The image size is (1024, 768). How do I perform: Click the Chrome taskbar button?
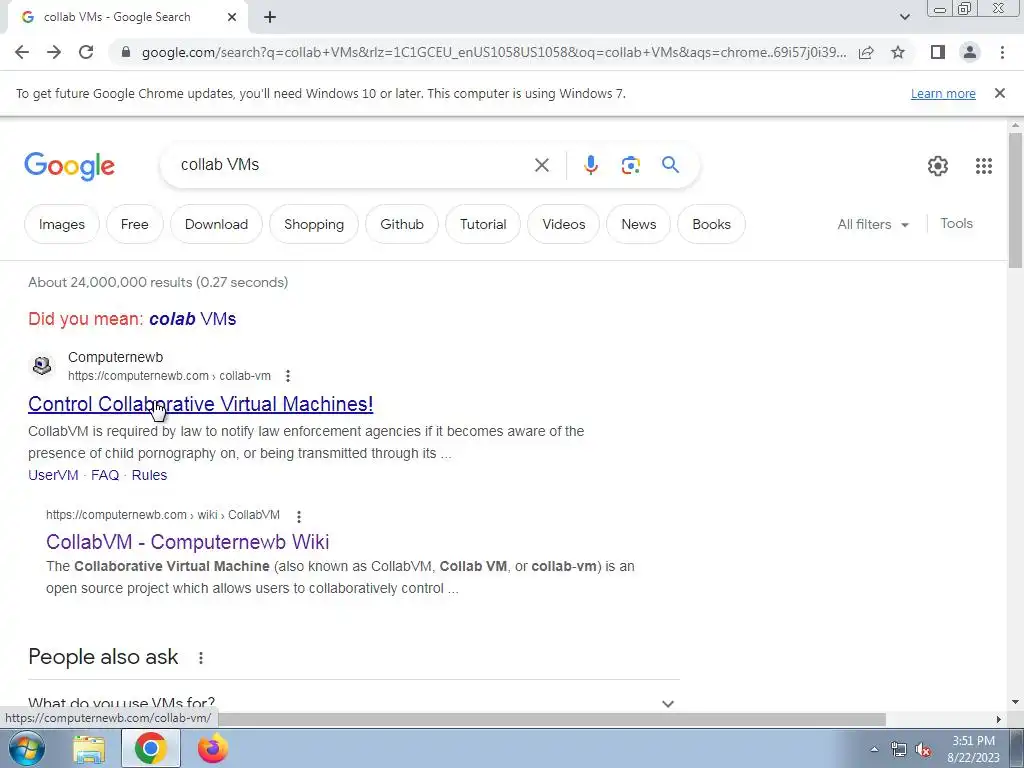(150, 748)
